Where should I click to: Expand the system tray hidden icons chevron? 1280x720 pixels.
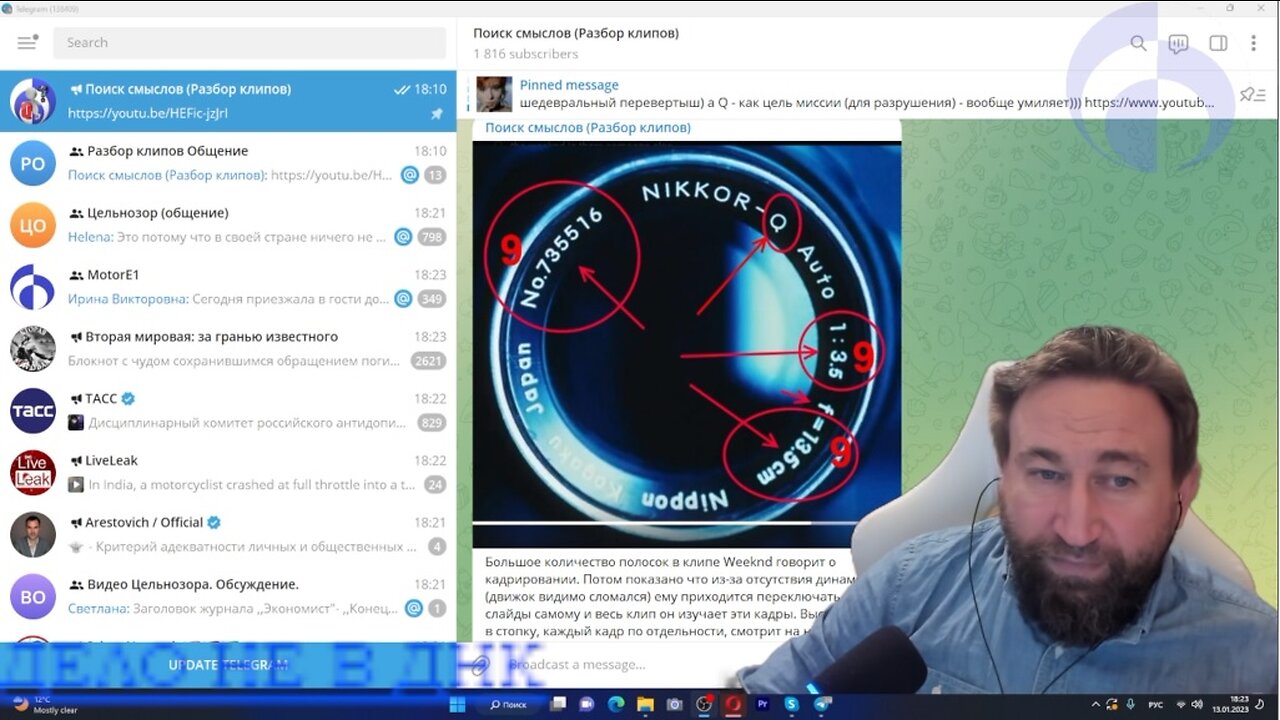click(x=1096, y=704)
